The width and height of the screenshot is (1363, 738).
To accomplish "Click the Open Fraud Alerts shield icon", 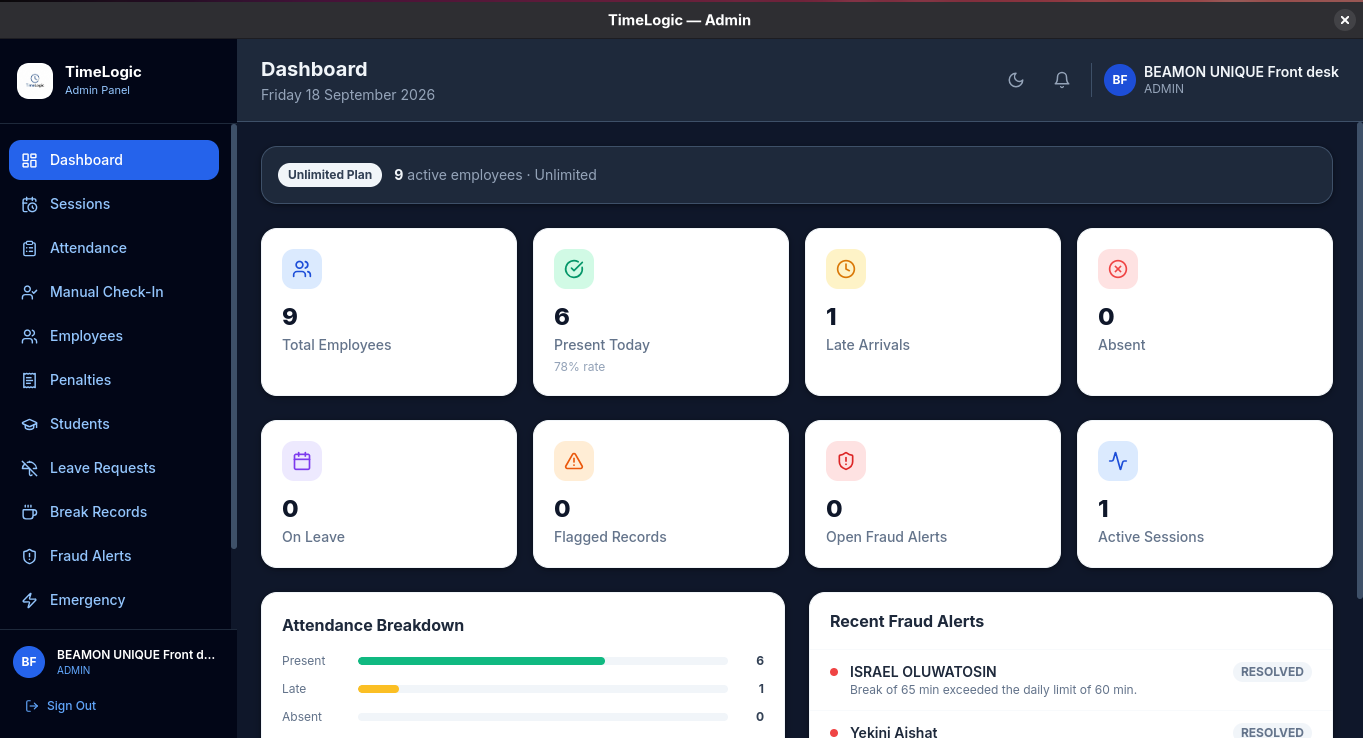I will (x=846, y=461).
